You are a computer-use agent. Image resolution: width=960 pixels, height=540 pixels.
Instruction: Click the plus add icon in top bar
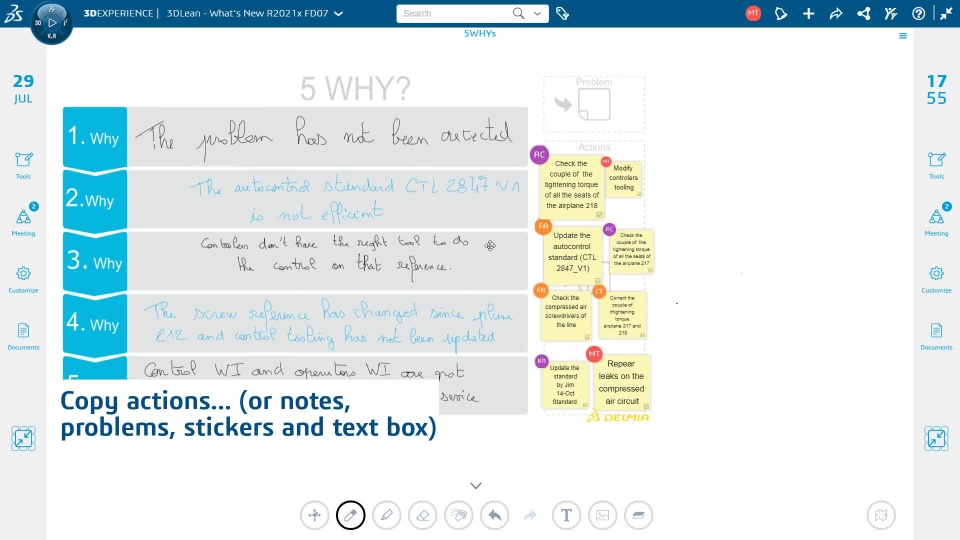(x=809, y=13)
